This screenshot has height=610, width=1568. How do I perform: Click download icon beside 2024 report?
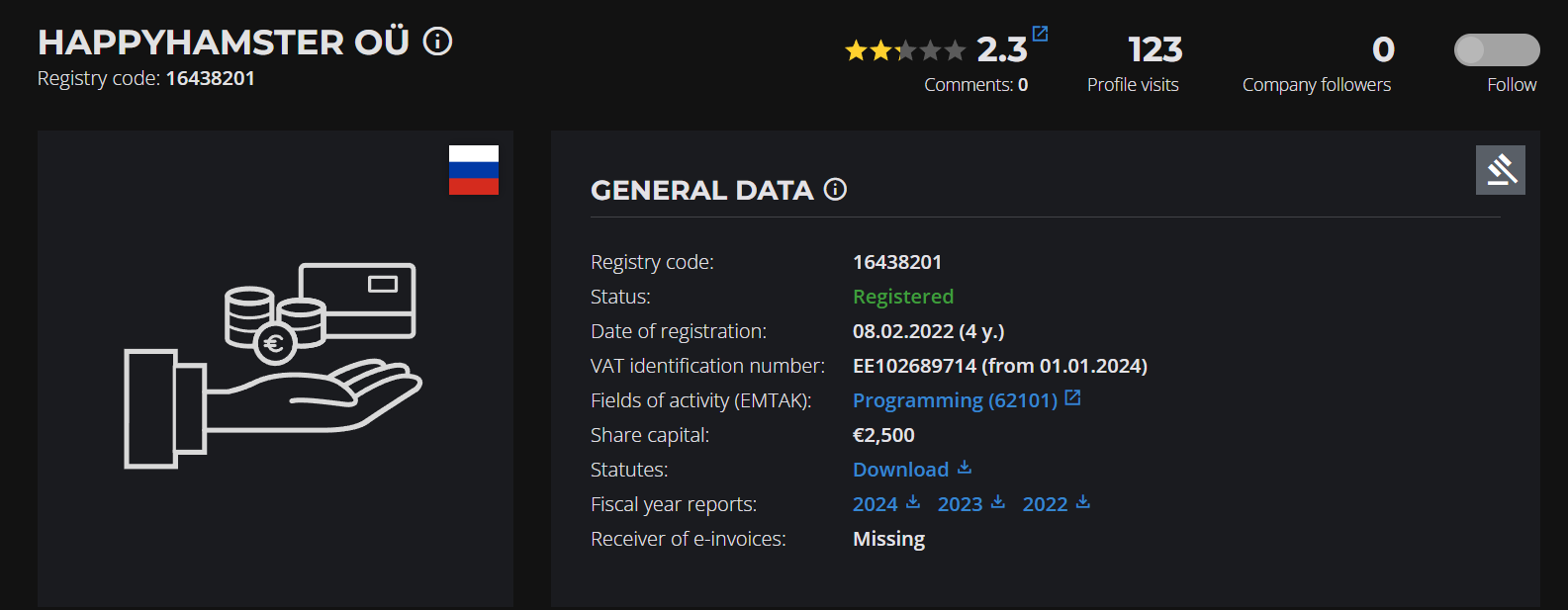coord(913,502)
